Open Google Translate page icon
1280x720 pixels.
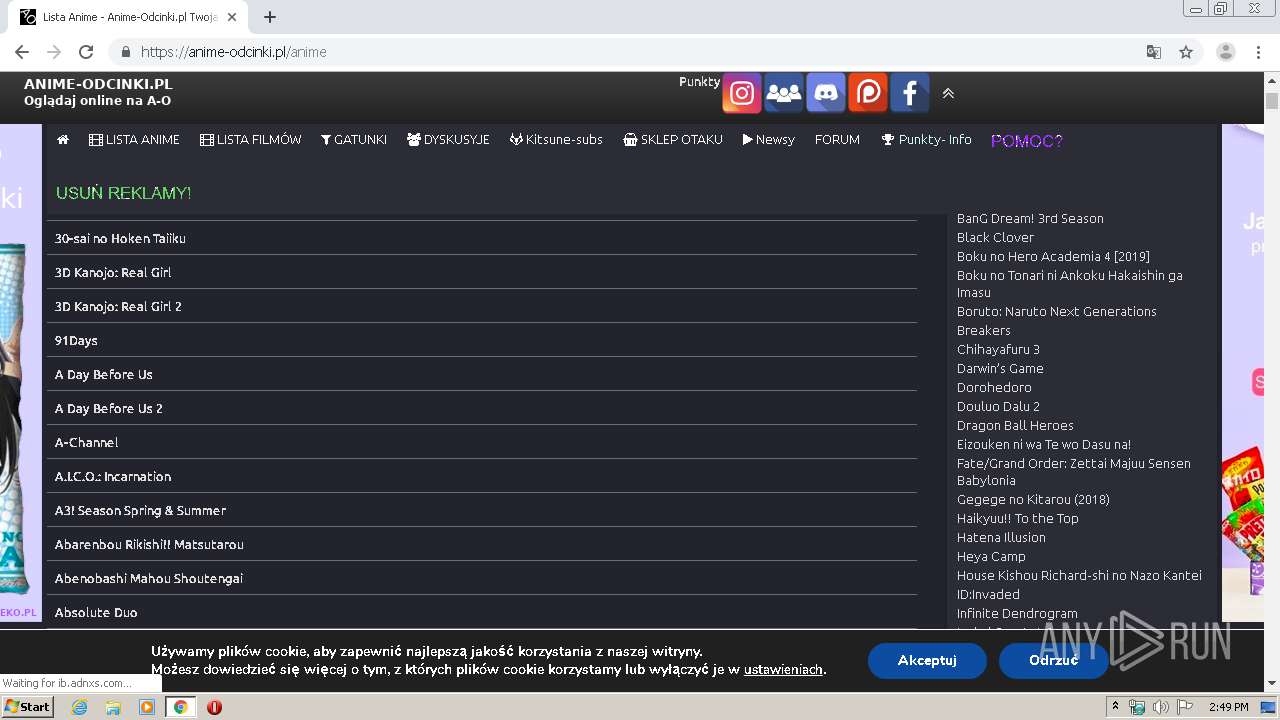[x=1154, y=52]
